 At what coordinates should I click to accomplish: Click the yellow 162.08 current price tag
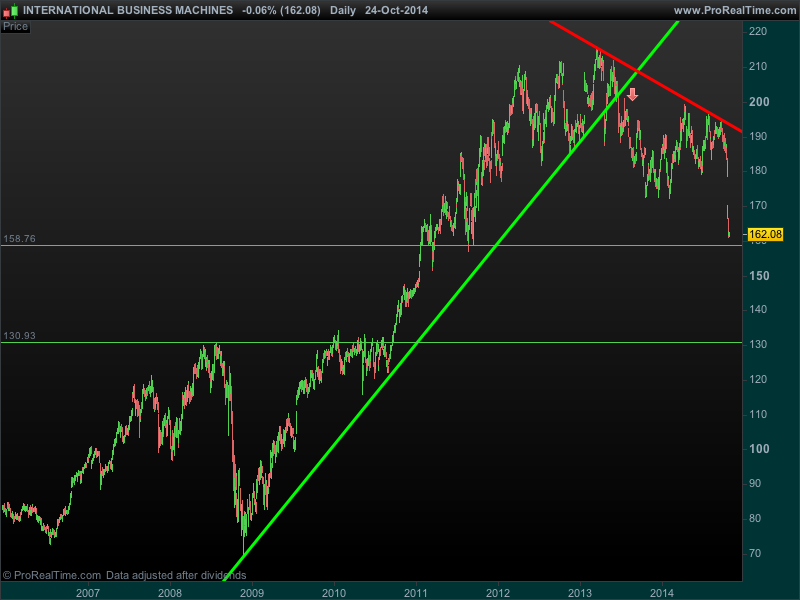click(x=765, y=234)
